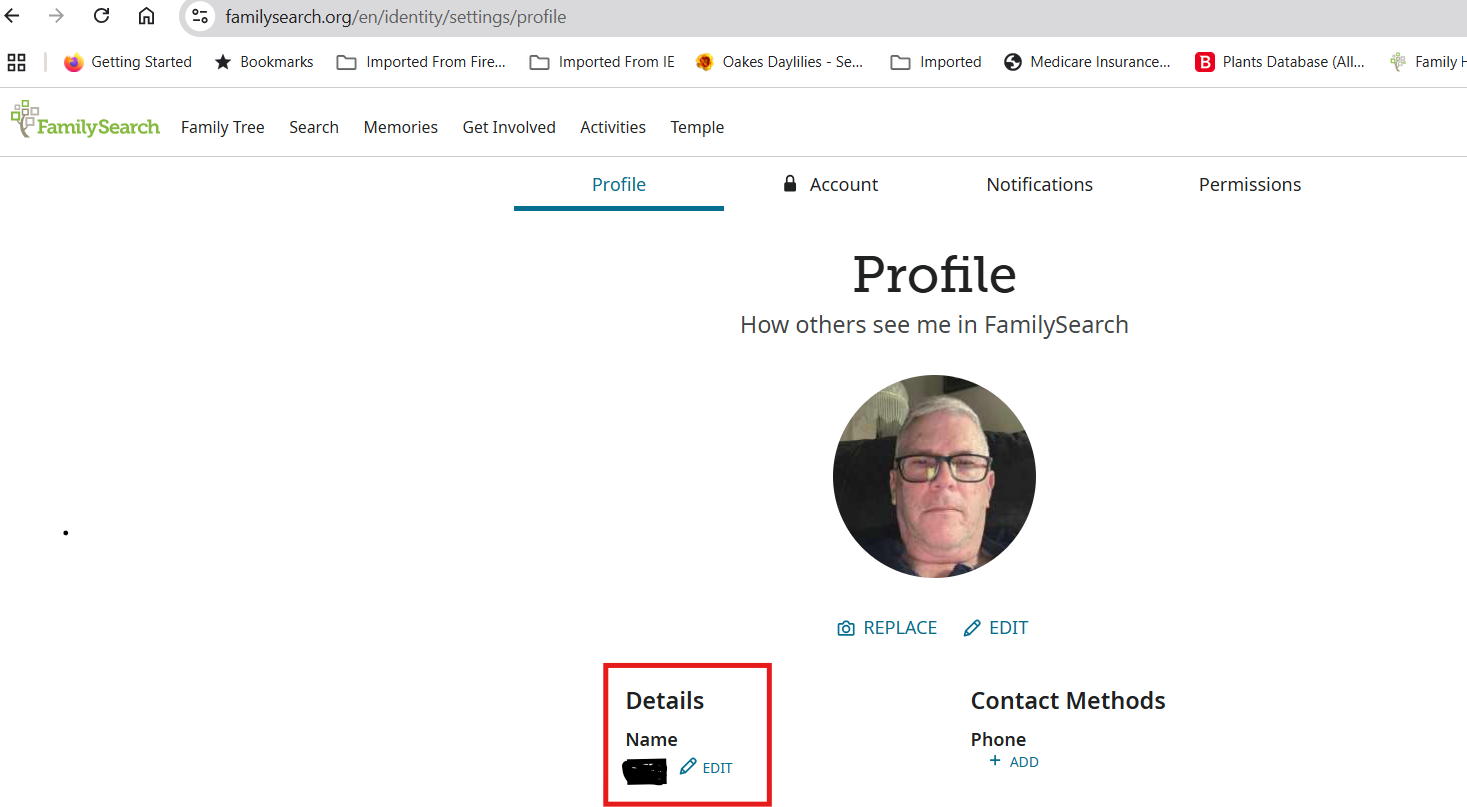This screenshot has height=807, width=1467.
Task: Open the Get Involved menu
Action: click(509, 127)
